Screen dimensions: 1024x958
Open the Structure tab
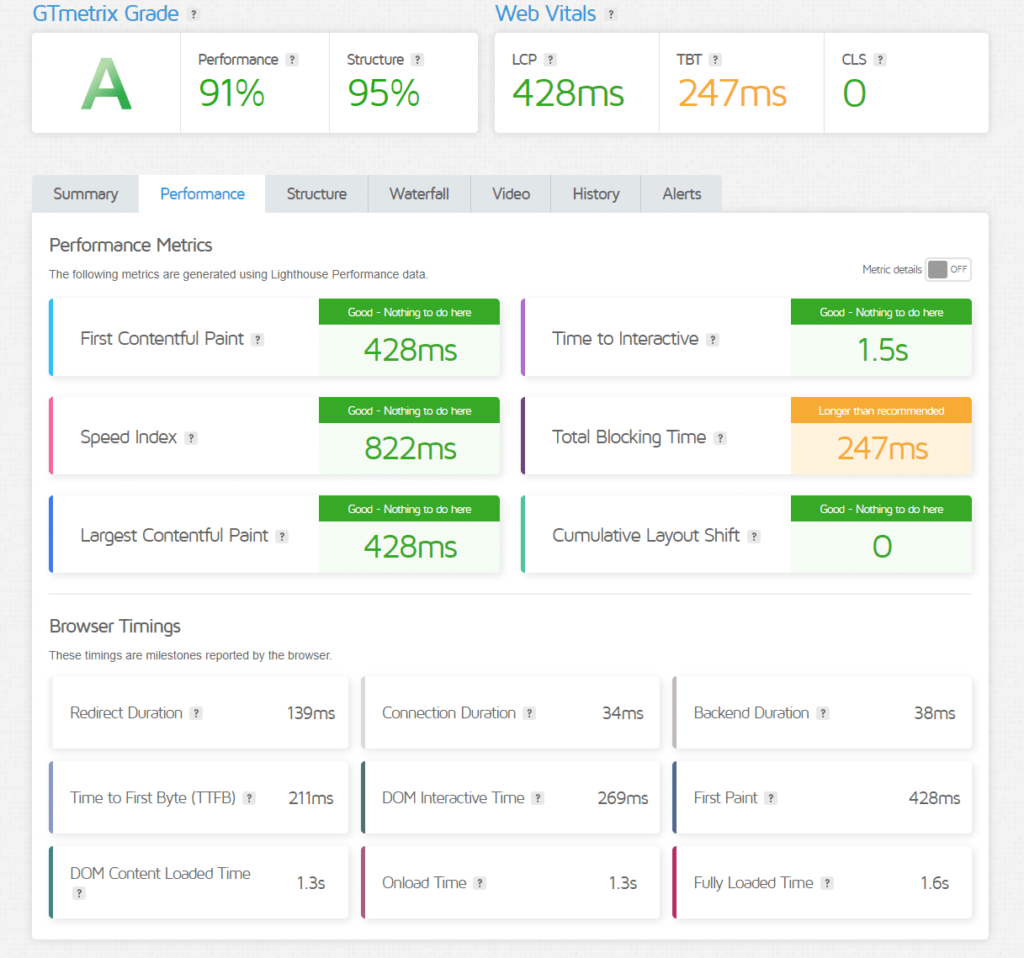click(x=317, y=194)
